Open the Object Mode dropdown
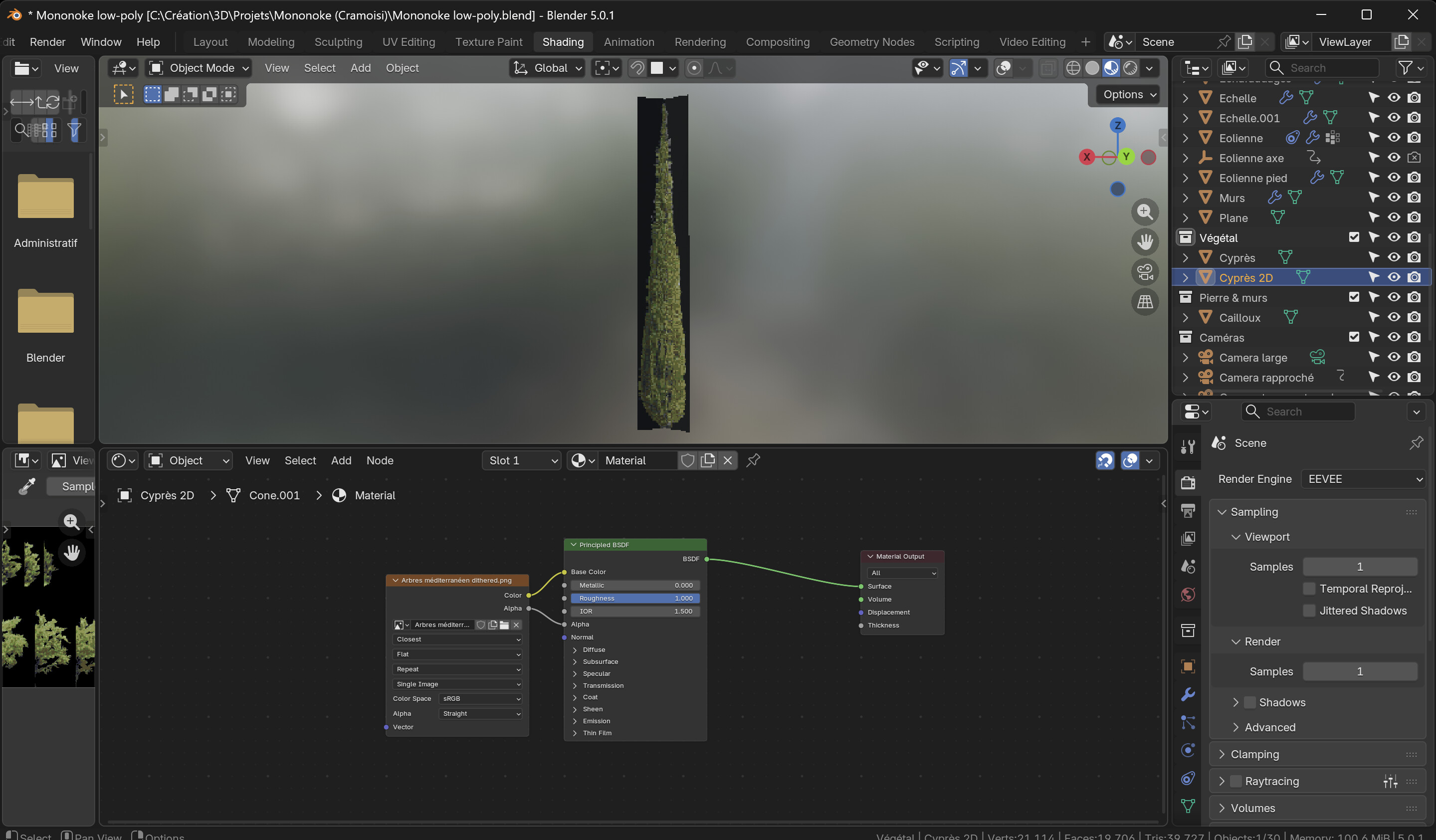Screen dimensions: 1436x840 pyautogui.click(x=199, y=68)
